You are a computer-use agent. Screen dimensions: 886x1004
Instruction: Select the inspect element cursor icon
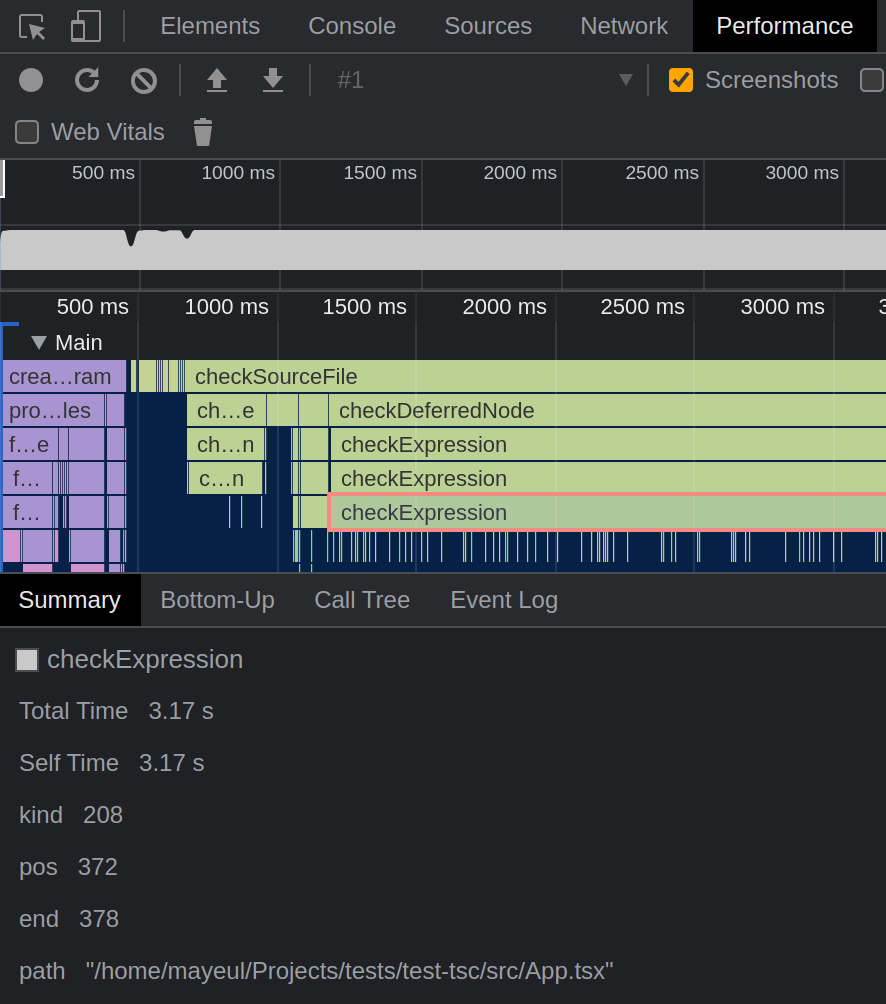[30, 26]
